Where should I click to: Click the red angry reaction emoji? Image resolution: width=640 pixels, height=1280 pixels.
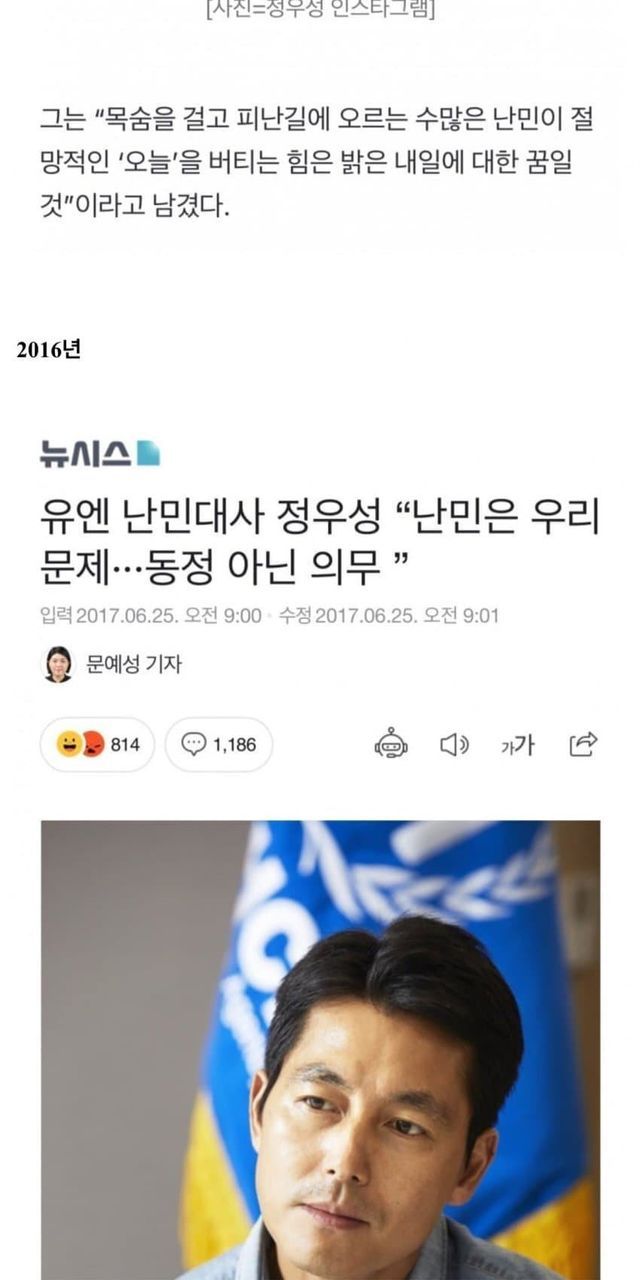click(92, 745)
